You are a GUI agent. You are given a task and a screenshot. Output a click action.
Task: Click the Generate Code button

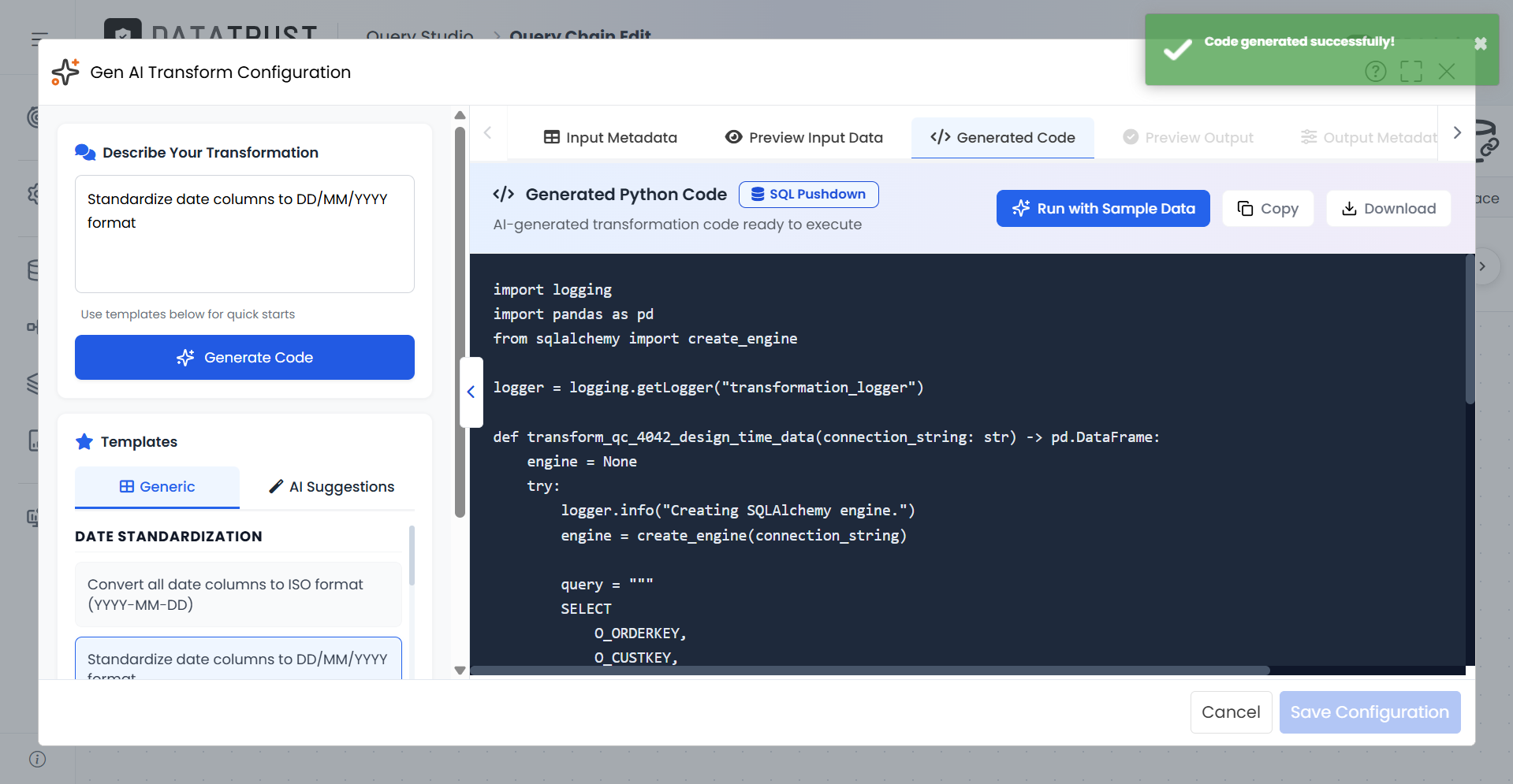[x=244, y=357]
